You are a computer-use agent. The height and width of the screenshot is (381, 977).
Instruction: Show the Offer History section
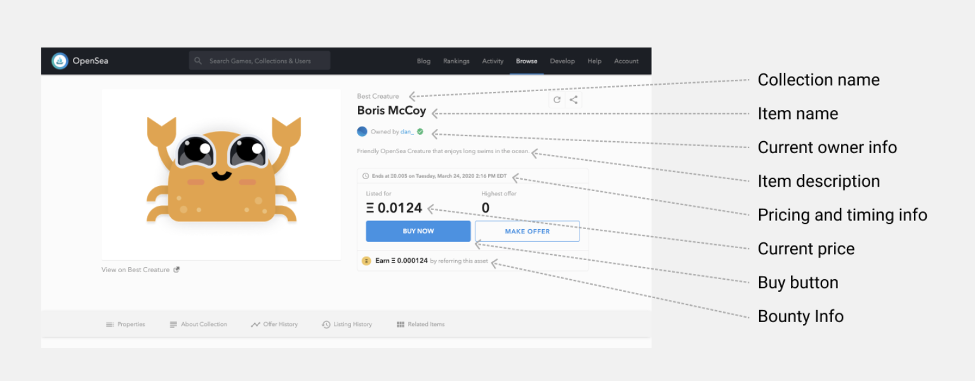[x=274, y=324]
